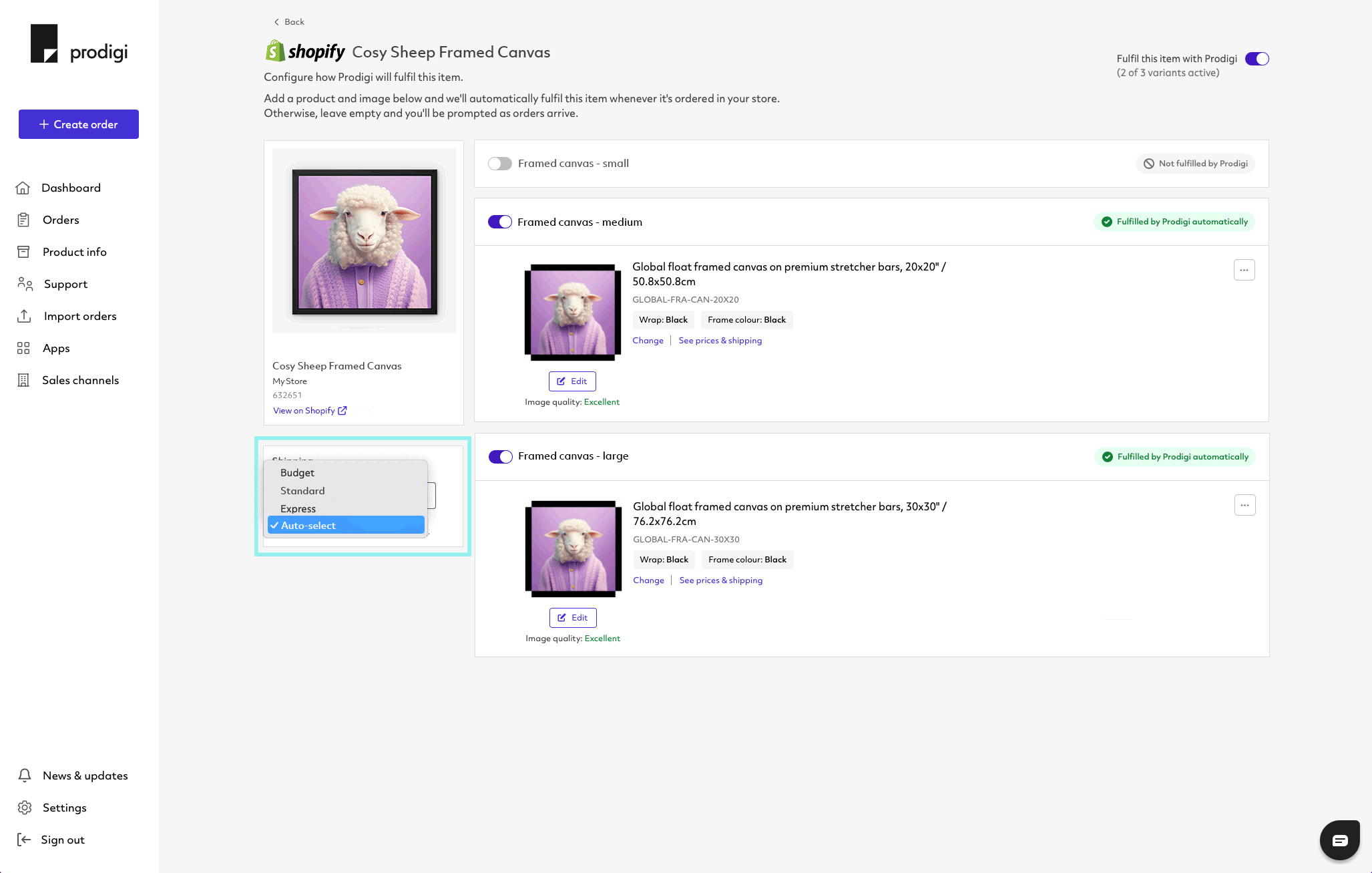Image resolution: width=1372 pixels, height=873 pixels.
Task: Click the Product info sidebar icon
Action: [x=23, y=251]
